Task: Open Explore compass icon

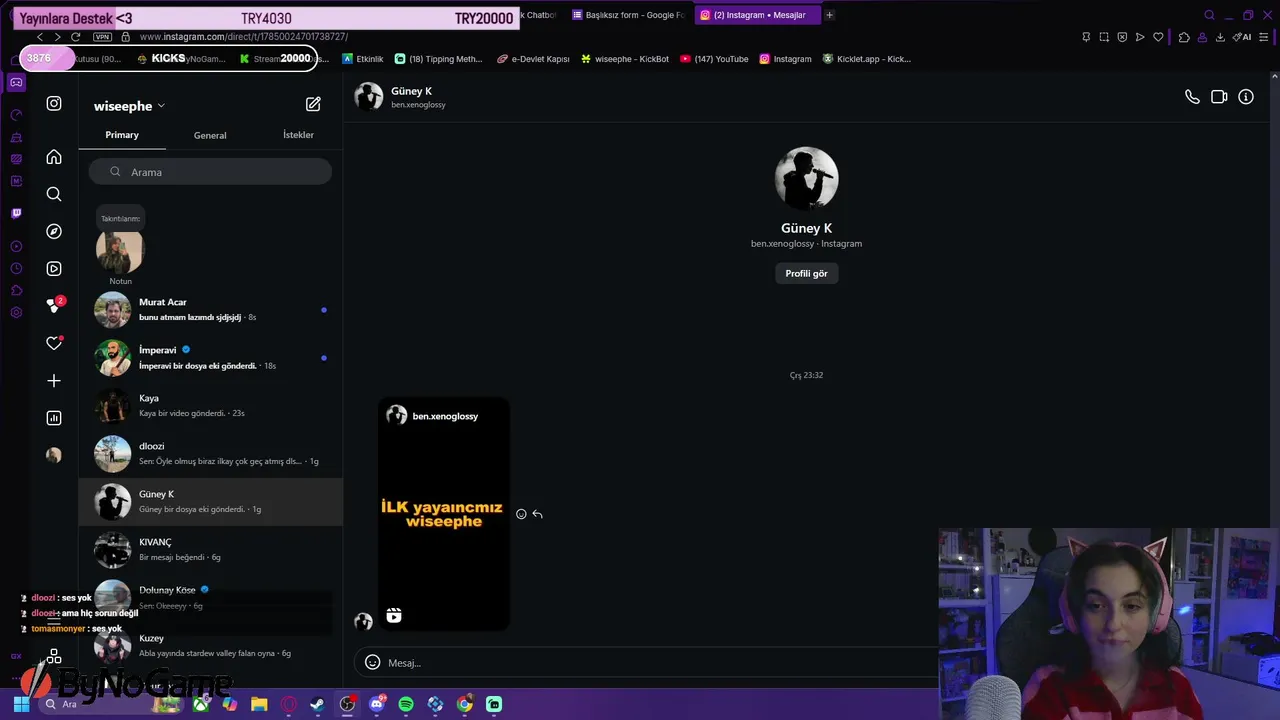Action: coord(54,231)
